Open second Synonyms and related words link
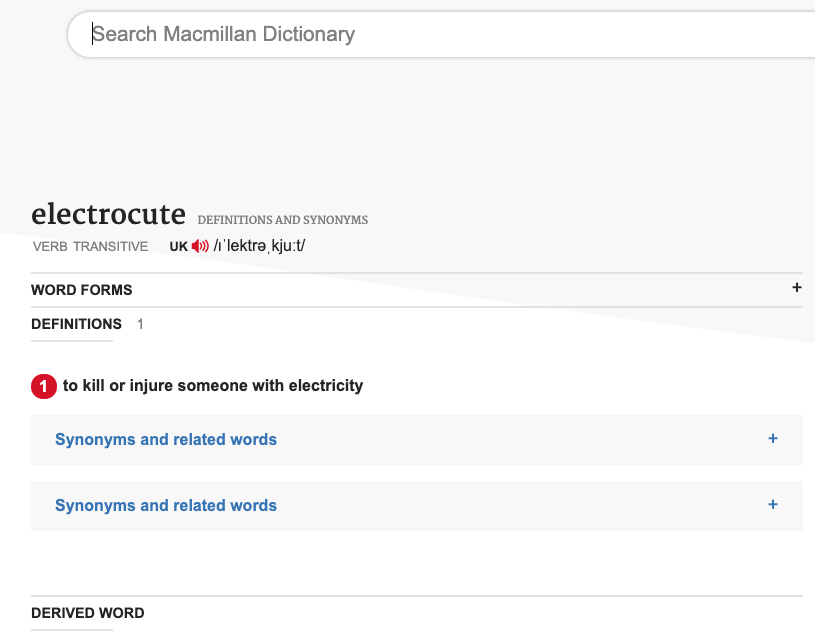The image size is (815, 637). point(166,506)
